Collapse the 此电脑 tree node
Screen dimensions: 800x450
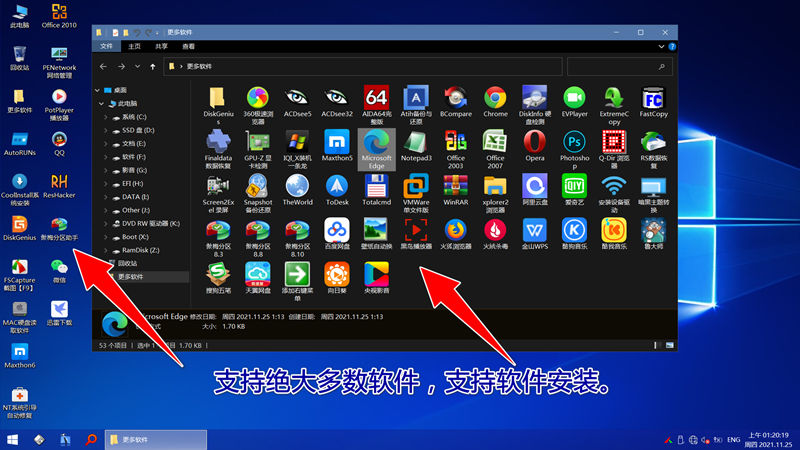[x=102, y=104]
